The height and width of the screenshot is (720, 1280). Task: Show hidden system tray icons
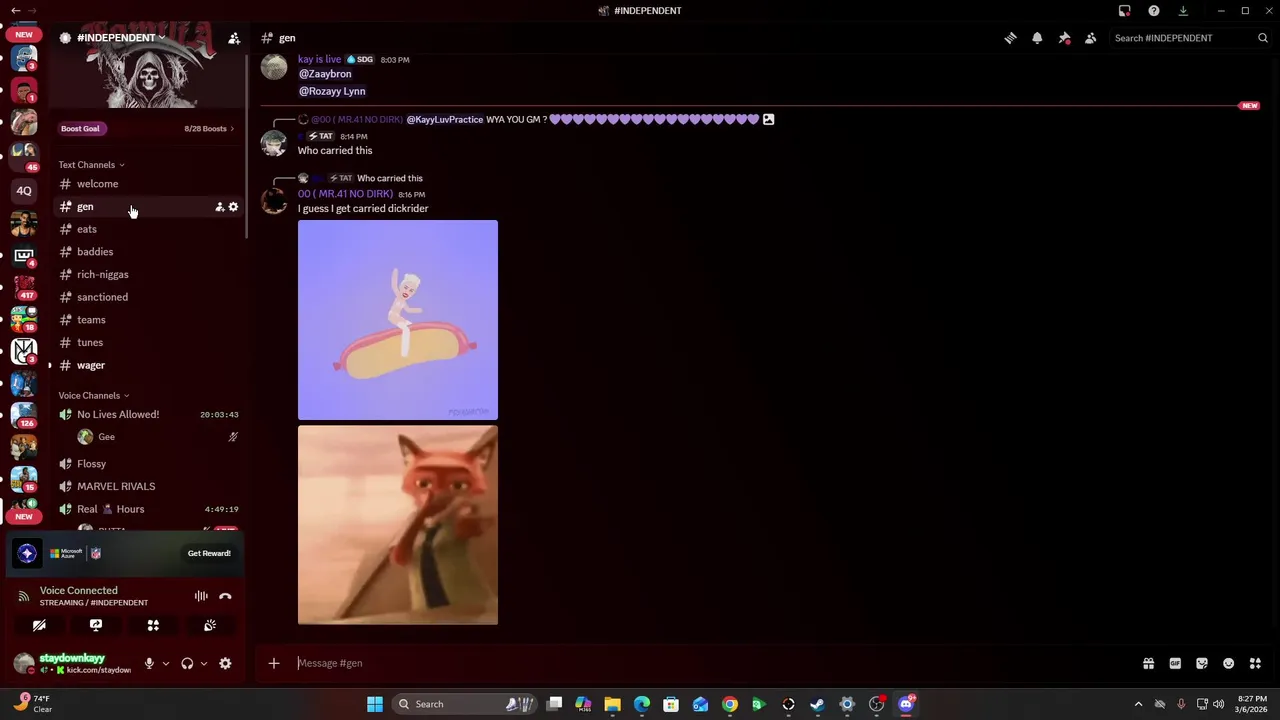[1138, 704]
